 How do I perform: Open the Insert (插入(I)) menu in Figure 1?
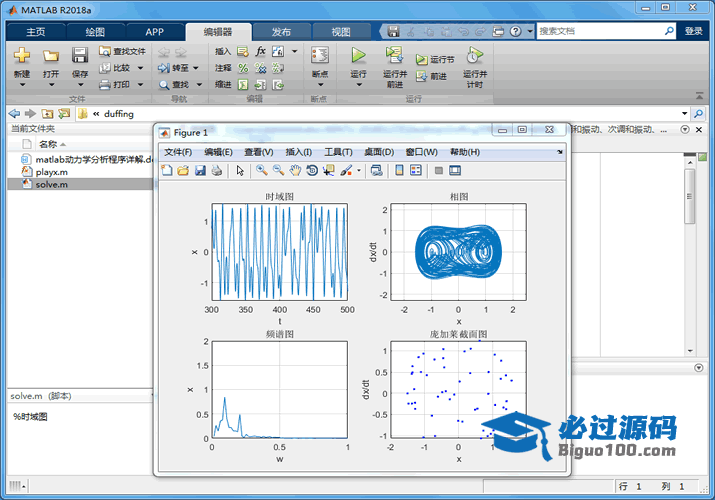pos(299,152)
